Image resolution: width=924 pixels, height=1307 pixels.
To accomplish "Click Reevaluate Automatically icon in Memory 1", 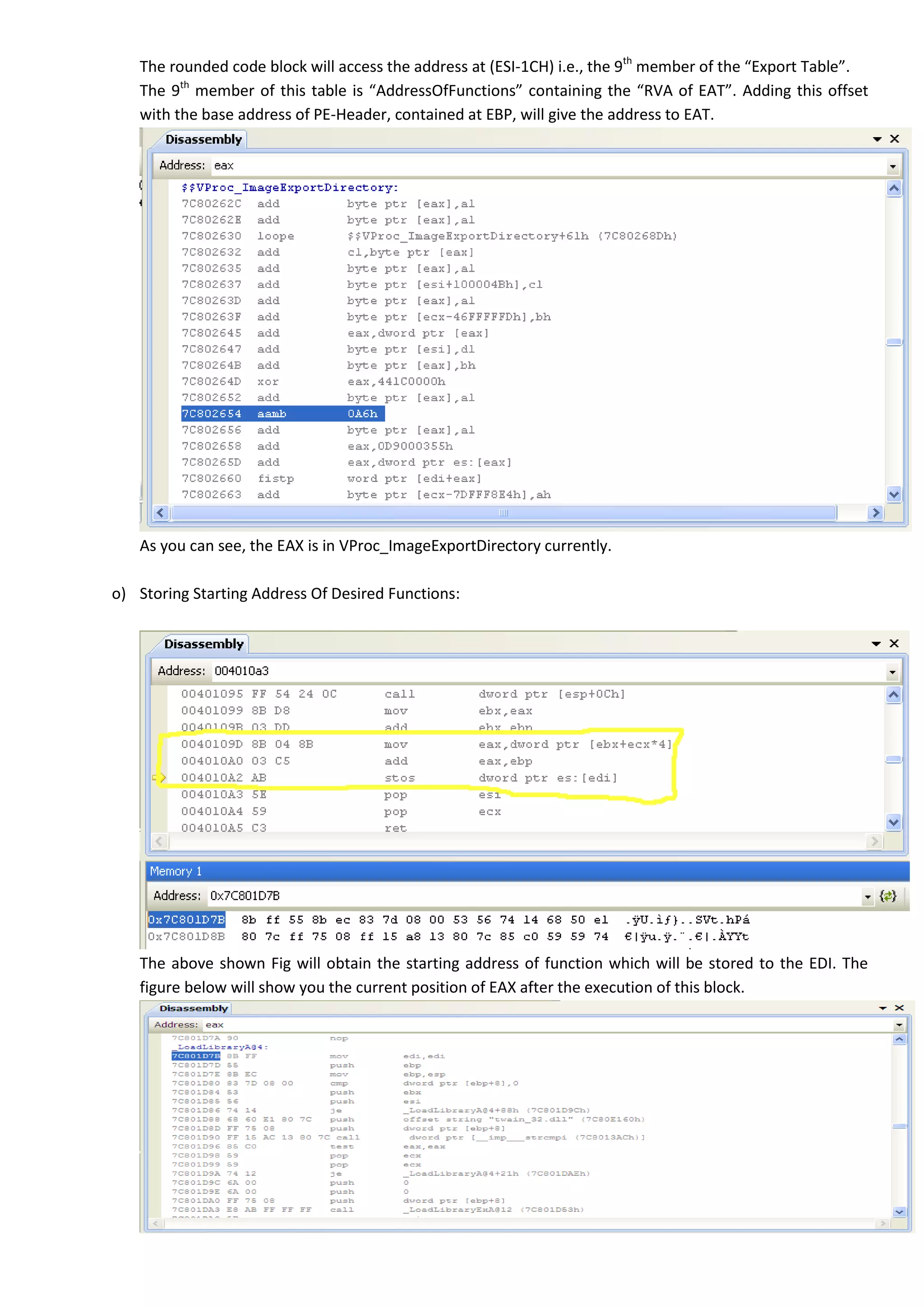I will coord(887,896).
